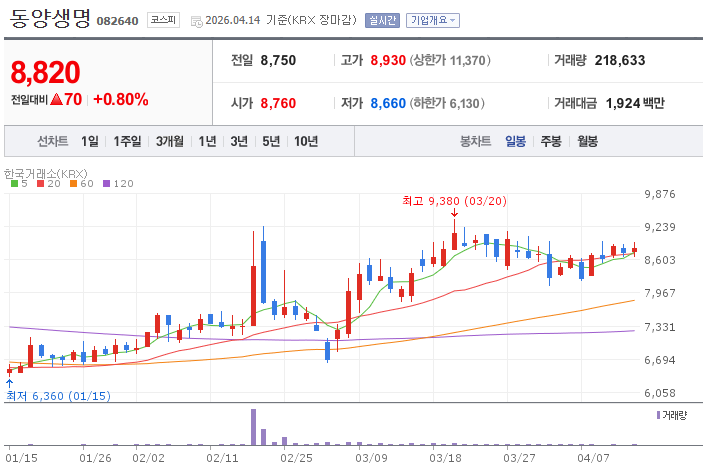This screenshot has width=703, height=474.
Task: Click the upper limit 상한가 11,370 text
Action: tap(450, 60)
